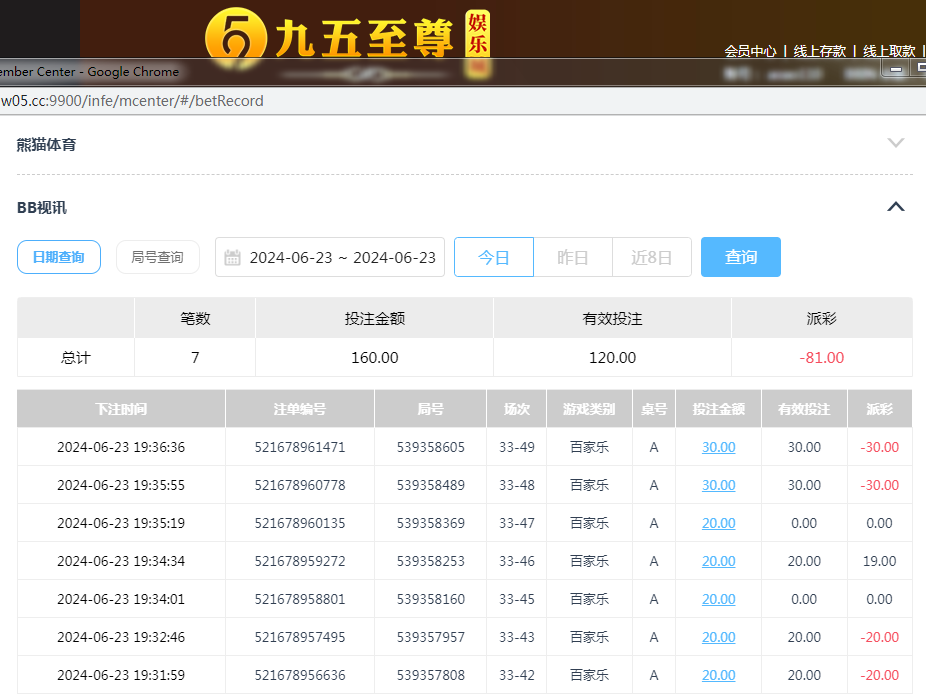The width and height of the screenshot is (926, 694).
Task: Open the 2024-06-23 date range picker
Action: click(342, 257)
